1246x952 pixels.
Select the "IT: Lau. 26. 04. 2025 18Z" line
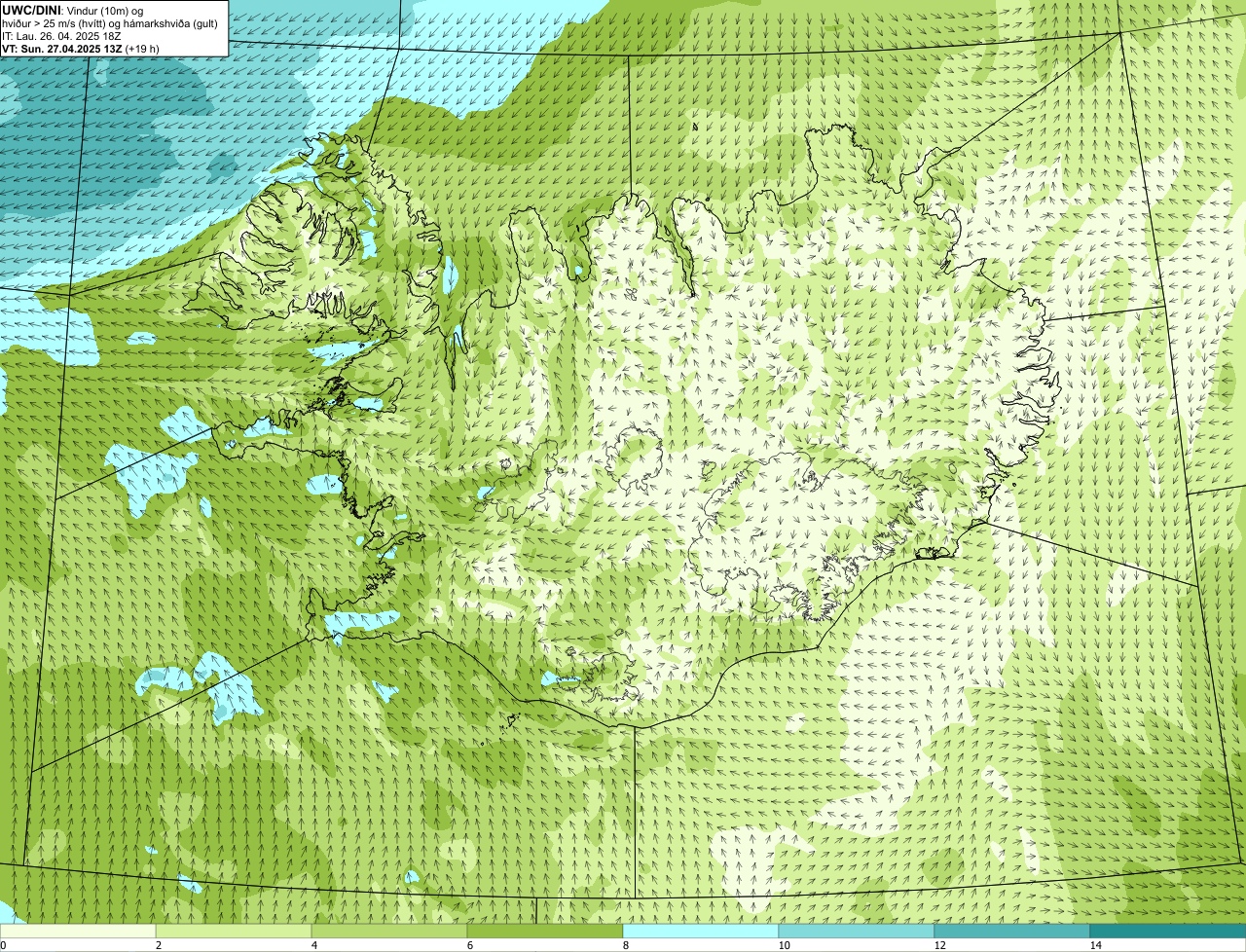pyautogui.click(x=61, y=36)
